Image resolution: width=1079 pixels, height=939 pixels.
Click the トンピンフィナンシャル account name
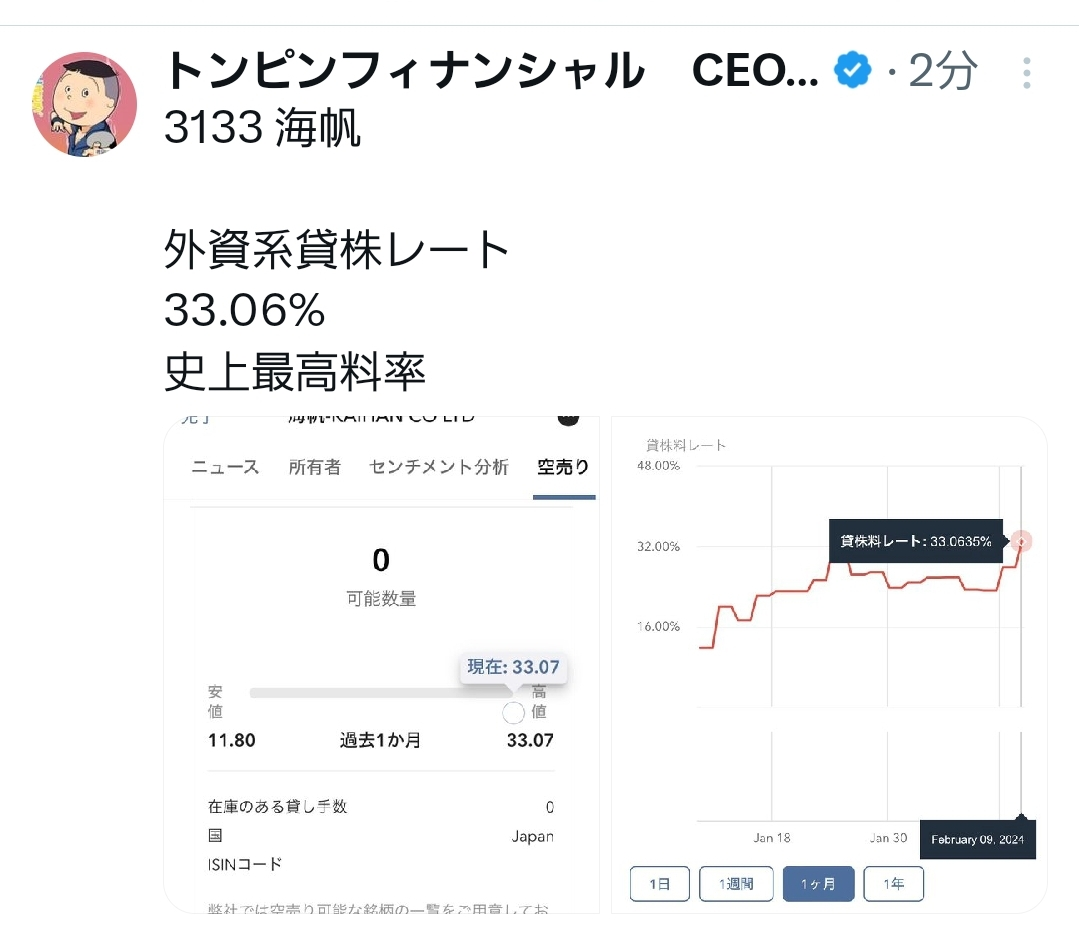(405, 71)
